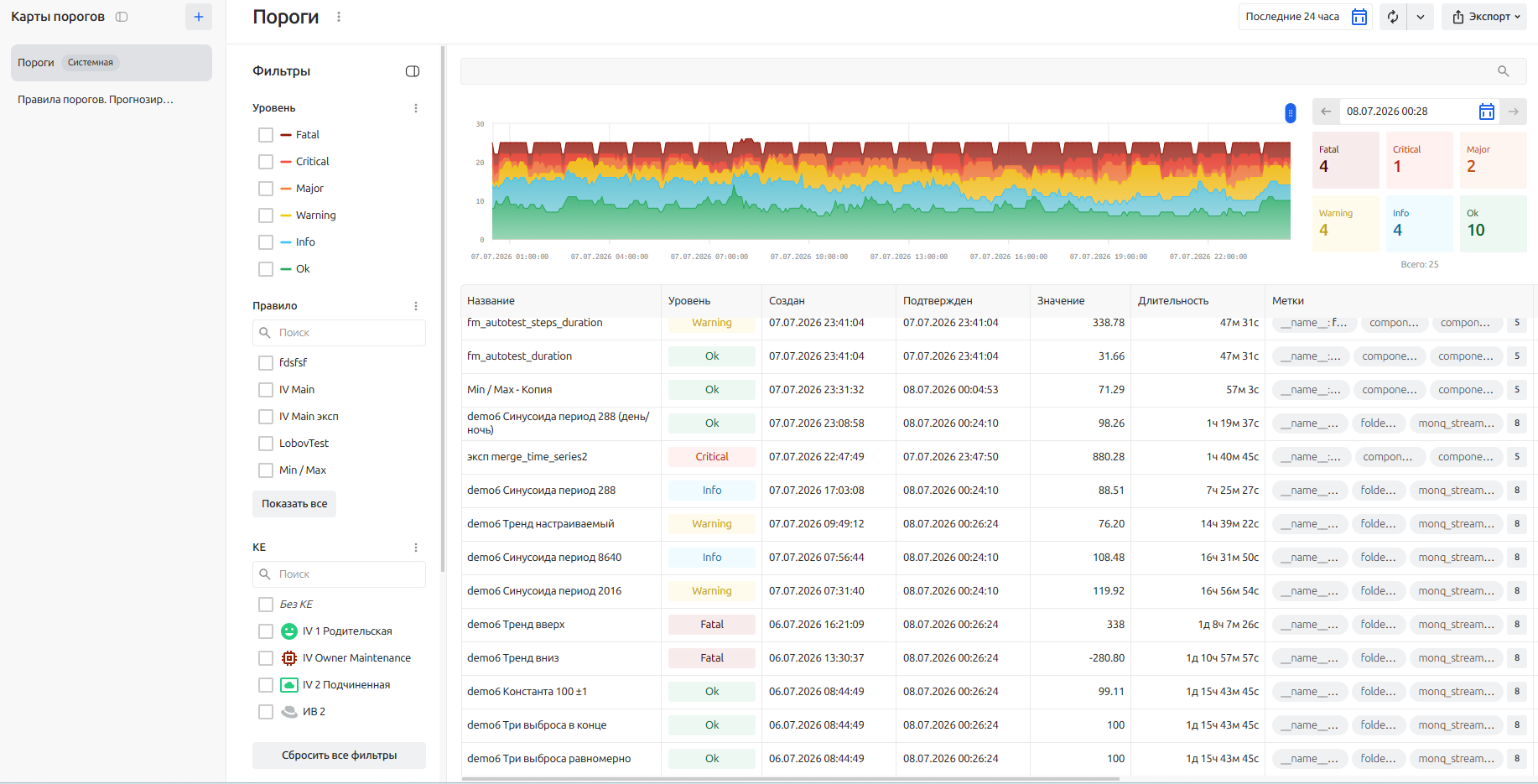Go to previous date with the left arrow
Screen dimensions: 1538x784
click(x=1326, y=112)
